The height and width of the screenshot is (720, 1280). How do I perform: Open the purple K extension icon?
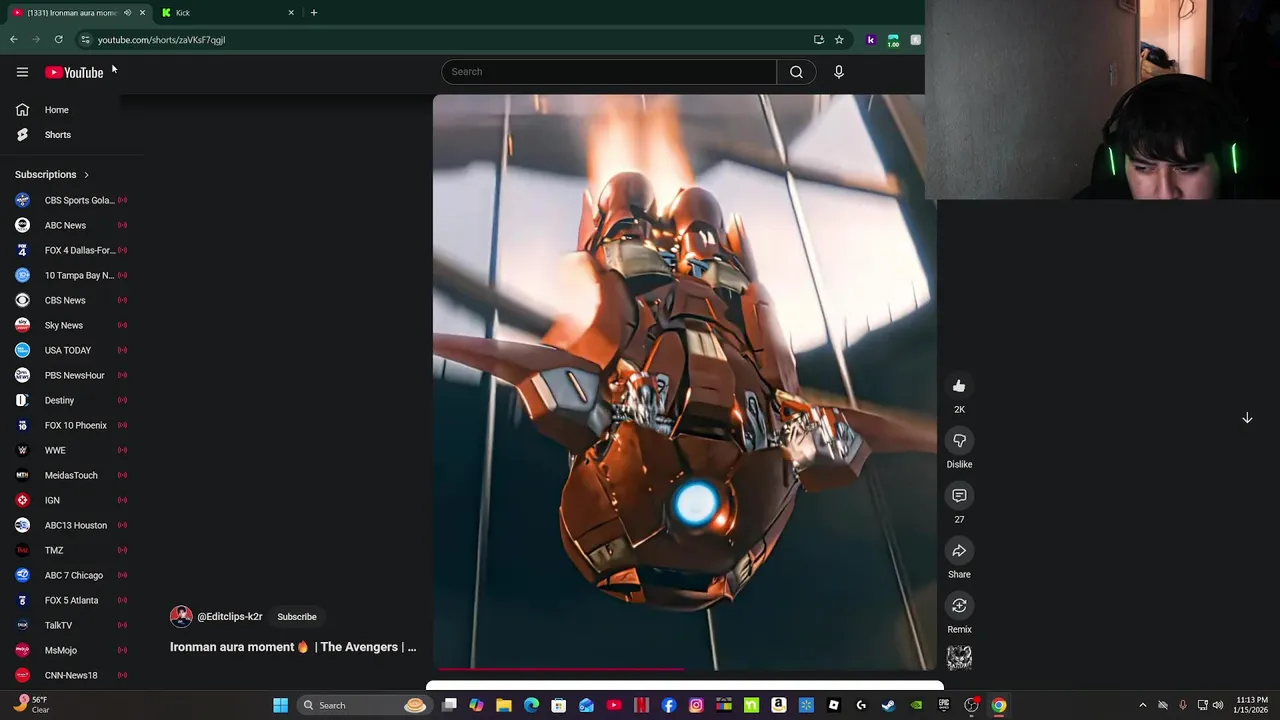click(x=871, y=40)
